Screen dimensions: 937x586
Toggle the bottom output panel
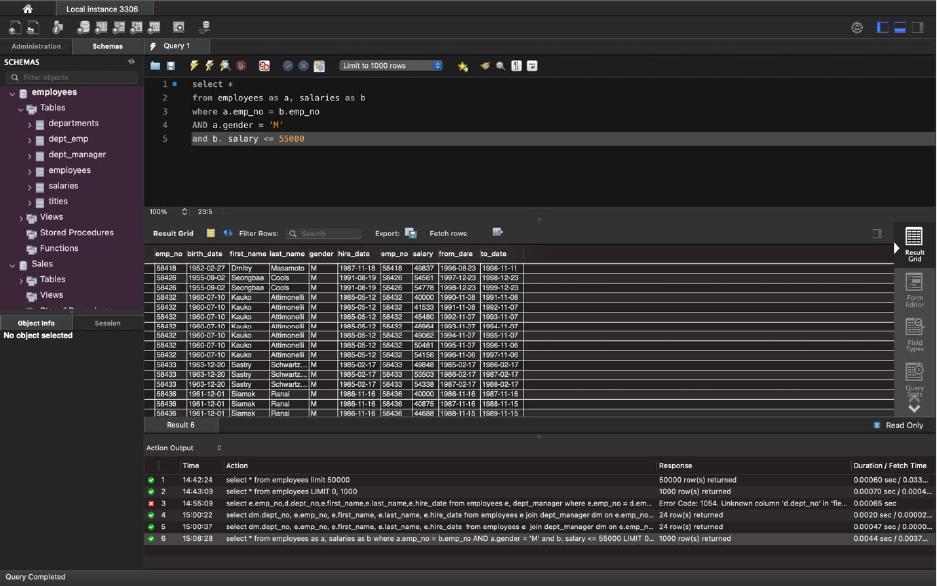tap(899, 27)
